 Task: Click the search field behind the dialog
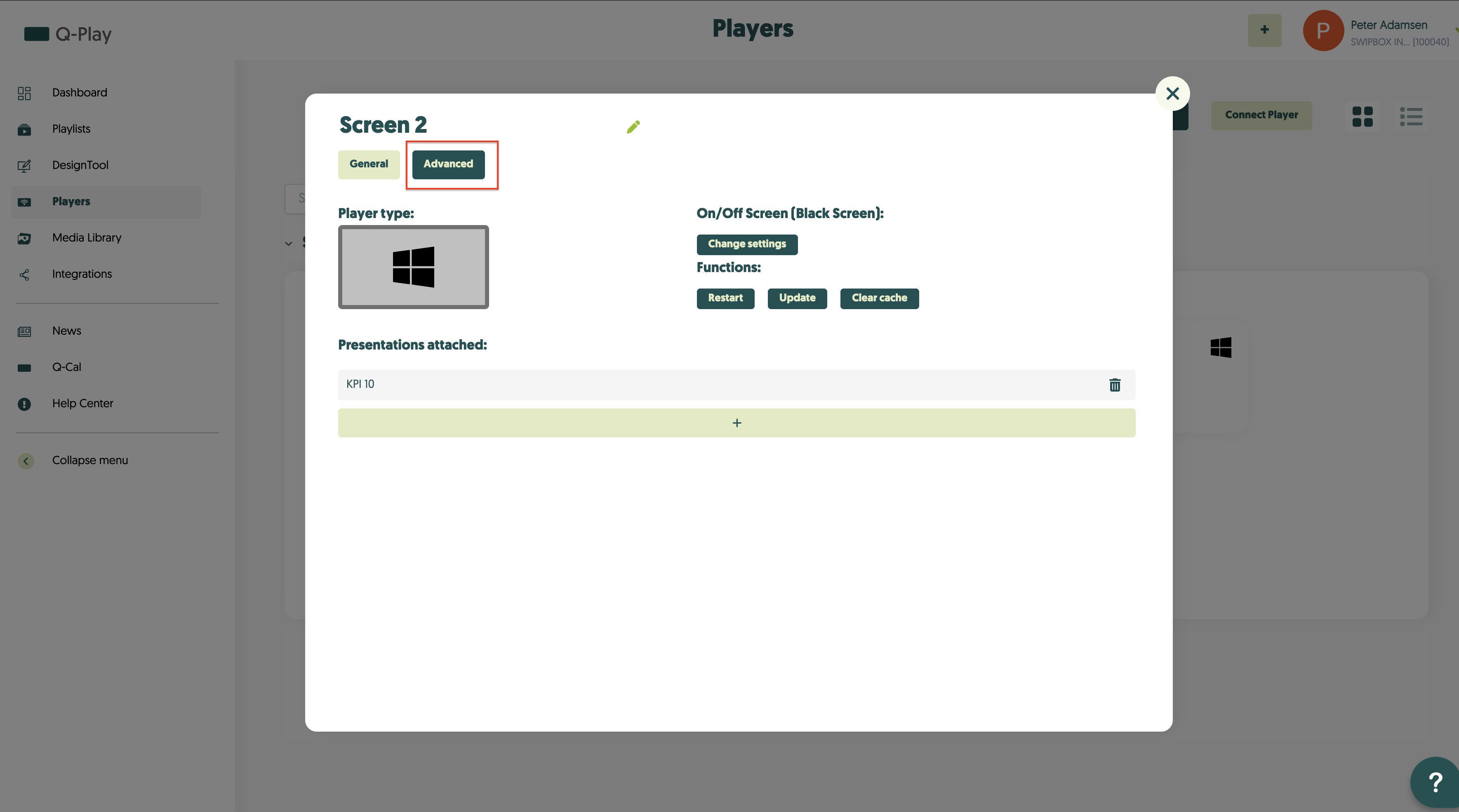click(x=295, y=199)
